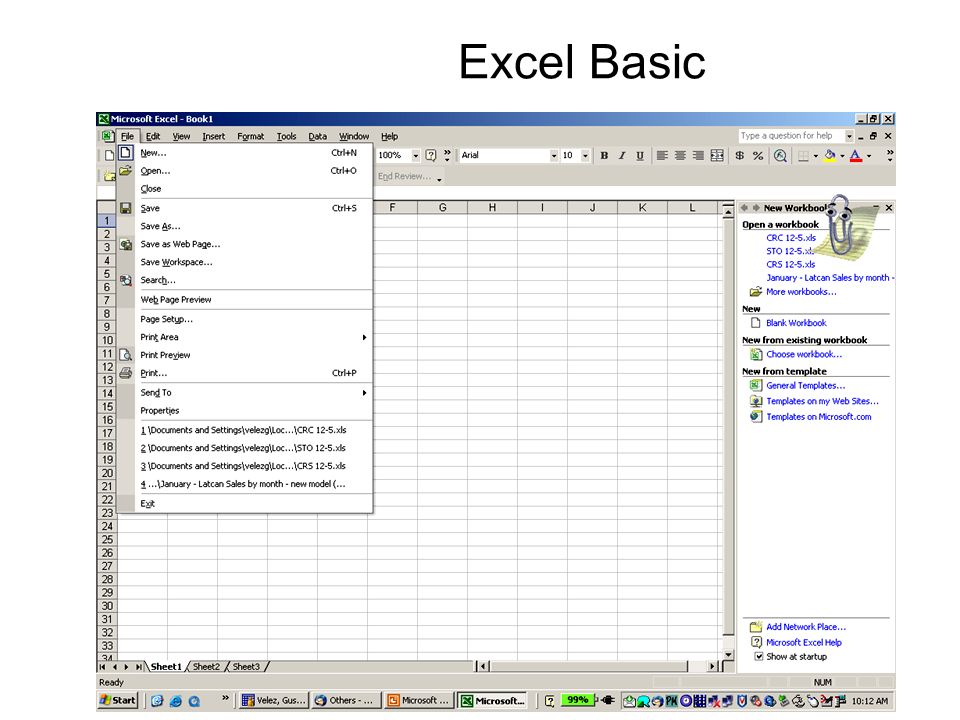The height and width of the screenshot is (720, 960).
Task: Click Templates on Microsoft.com link
Action: (819, 416)
